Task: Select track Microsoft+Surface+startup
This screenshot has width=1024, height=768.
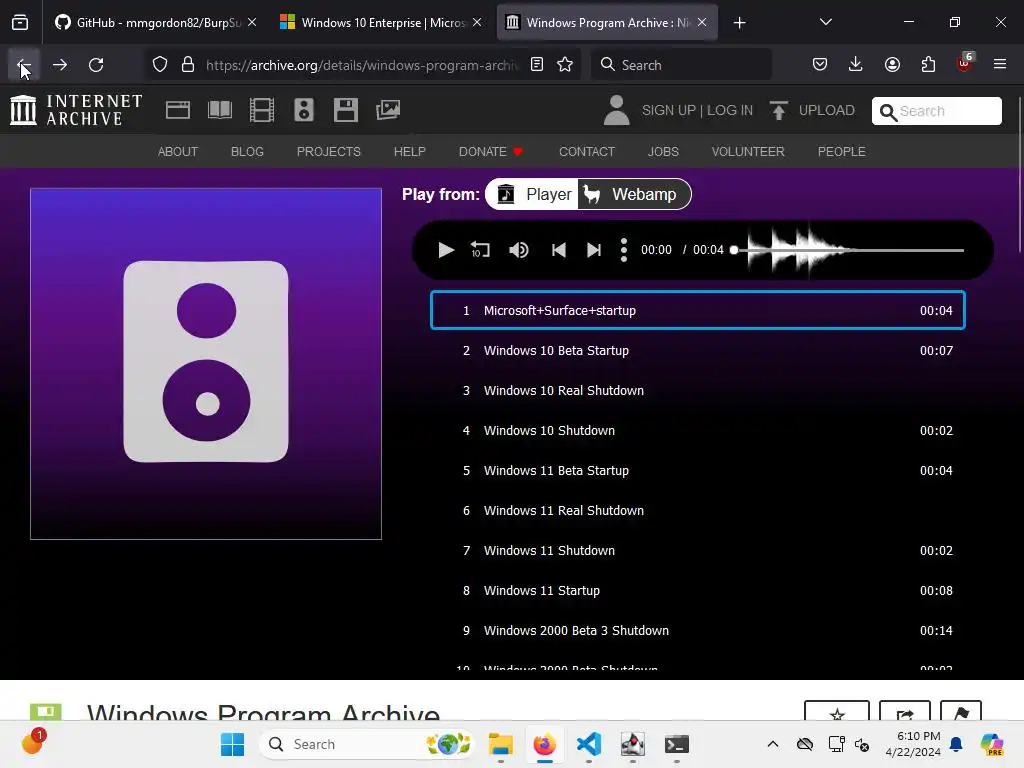Action: click(x=697, y=310)
